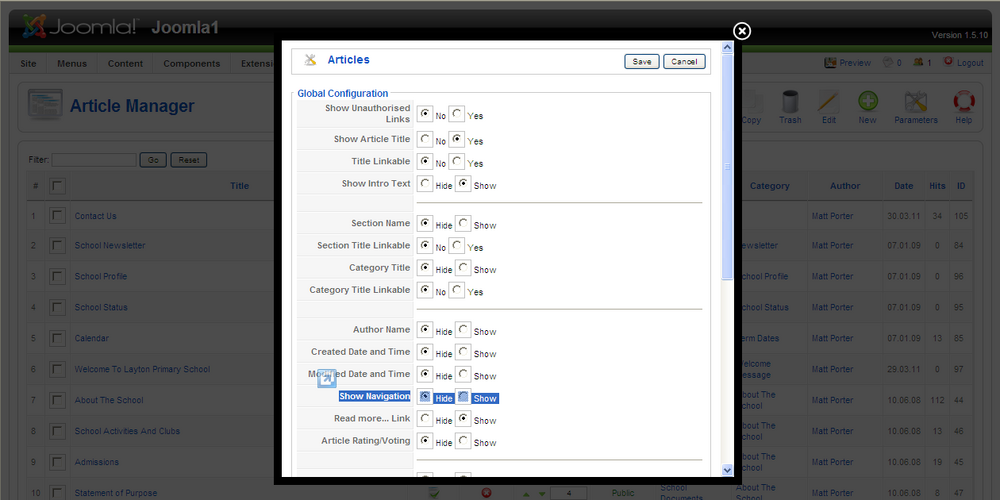Click the Preview icon in header

(x=830, y=62)
